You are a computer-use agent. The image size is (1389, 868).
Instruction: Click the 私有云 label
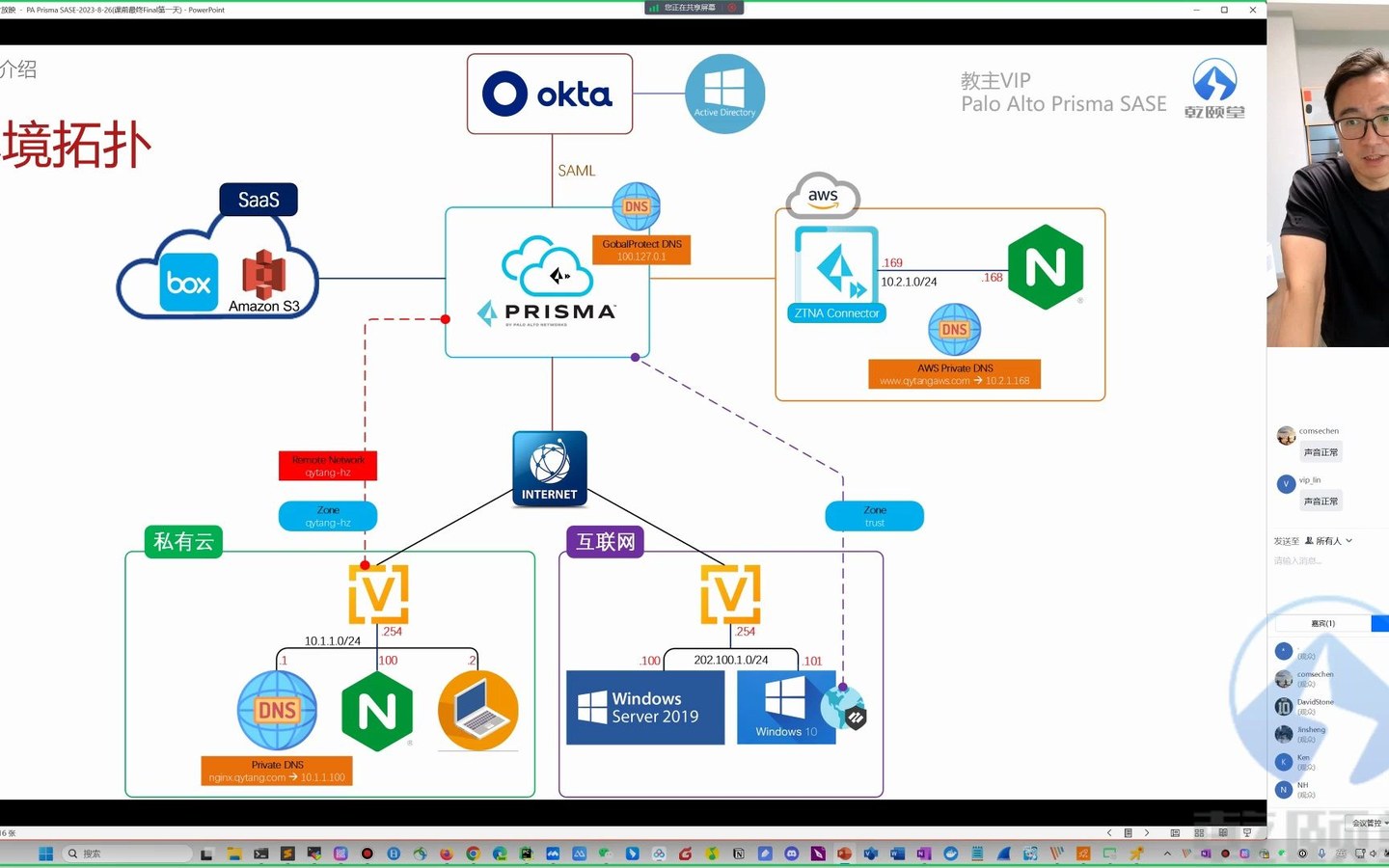pos(183,541)
